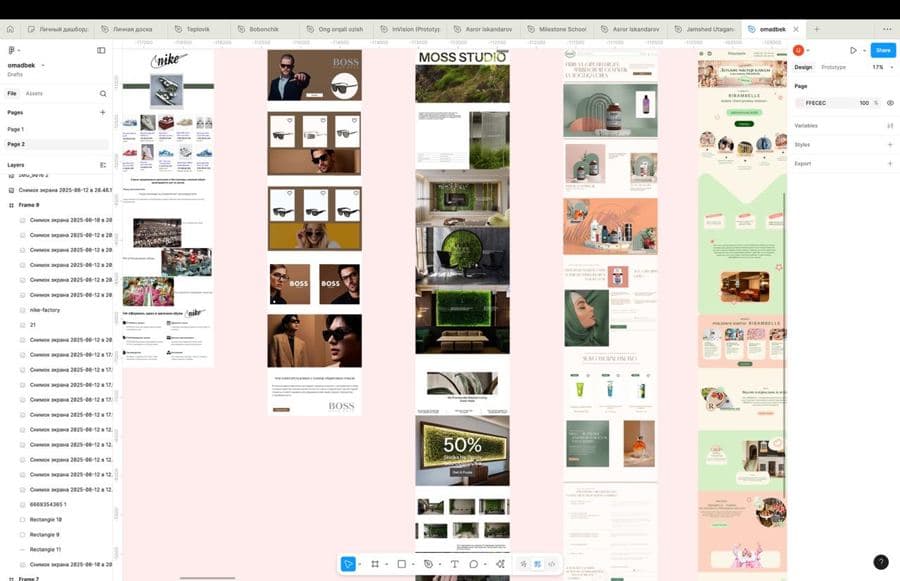900x581 pixels.
Task: Search within the file
Action: pos(103,94)
